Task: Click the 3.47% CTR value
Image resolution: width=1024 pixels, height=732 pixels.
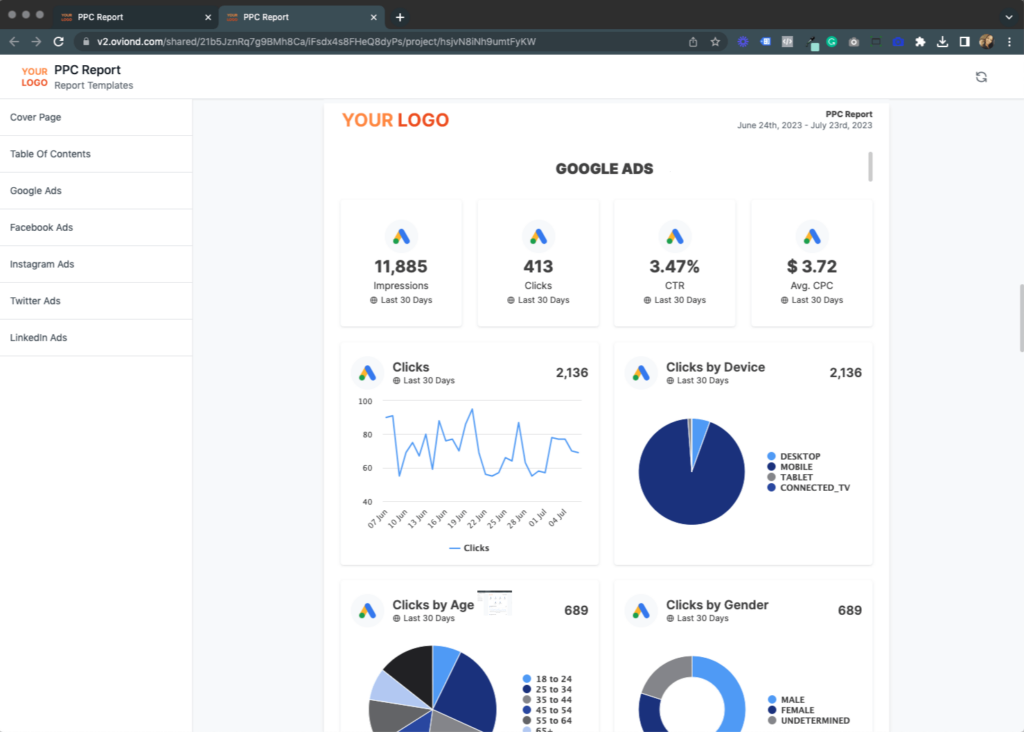Action: (x=675, y=266)
